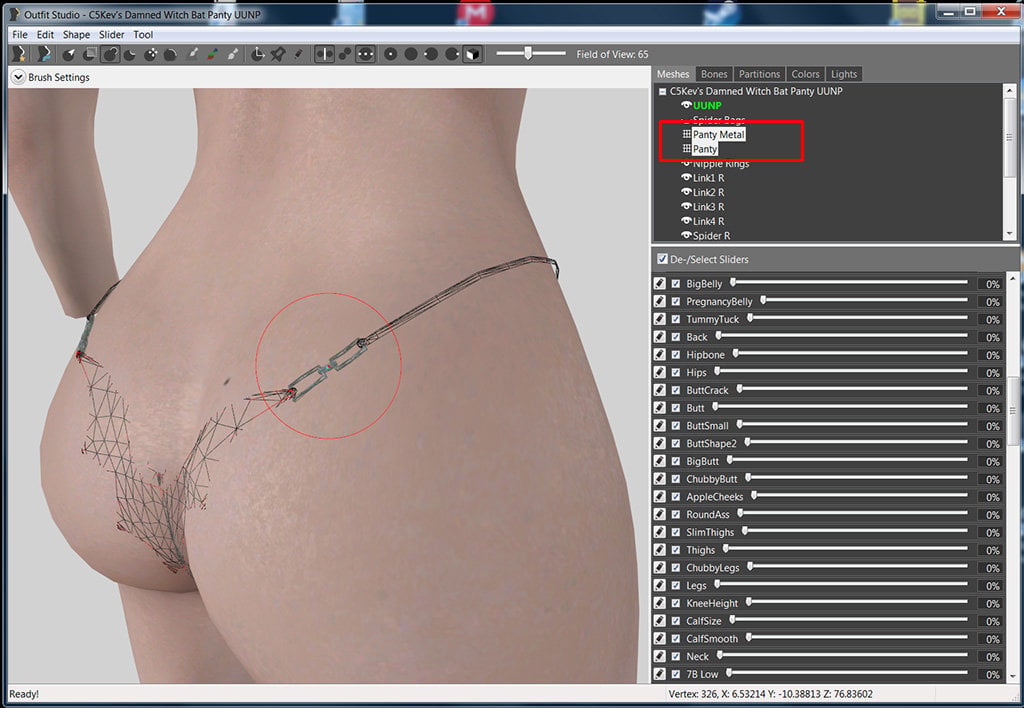The width and height of the screenshot is (1024, 708).
Task: Select the Vertex edit pencil tool
Action: coord(298,54)
